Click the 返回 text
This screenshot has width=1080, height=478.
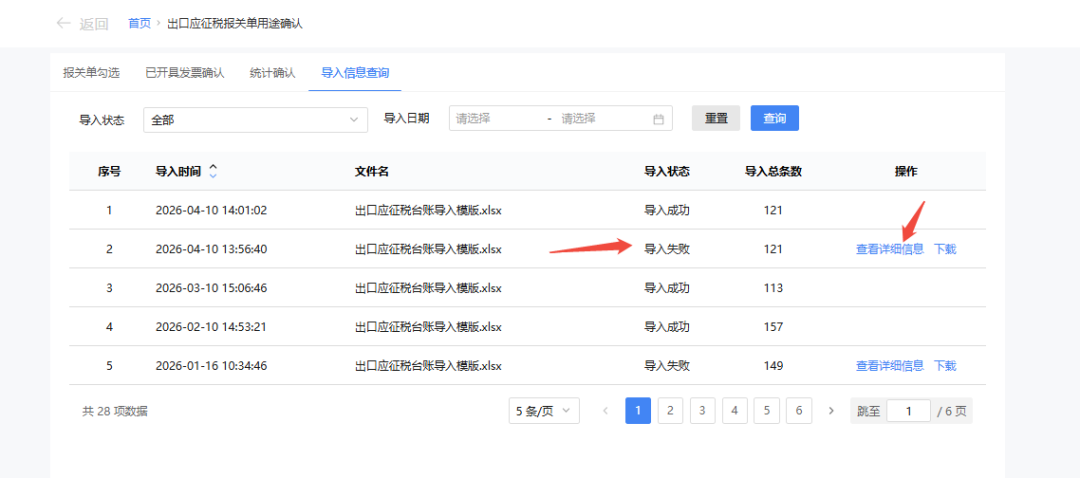(94, 24)
